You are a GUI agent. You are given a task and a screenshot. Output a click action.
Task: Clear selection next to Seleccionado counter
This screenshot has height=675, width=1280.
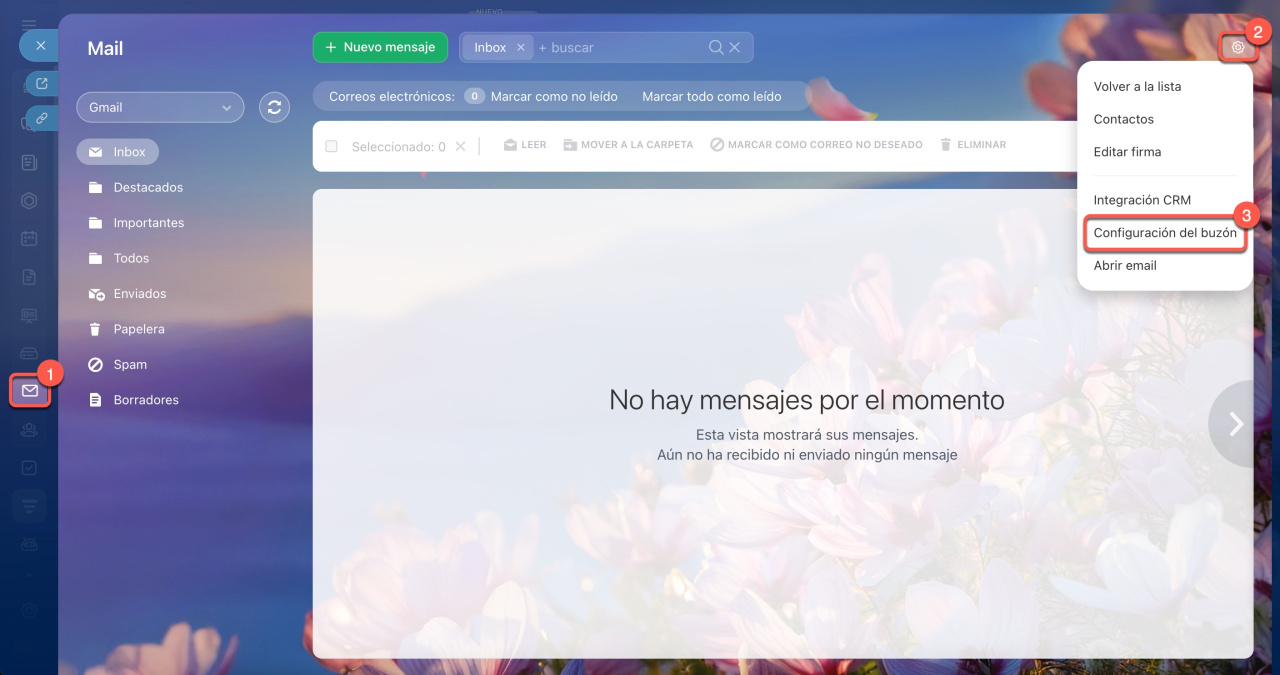(x=460, y=146)
